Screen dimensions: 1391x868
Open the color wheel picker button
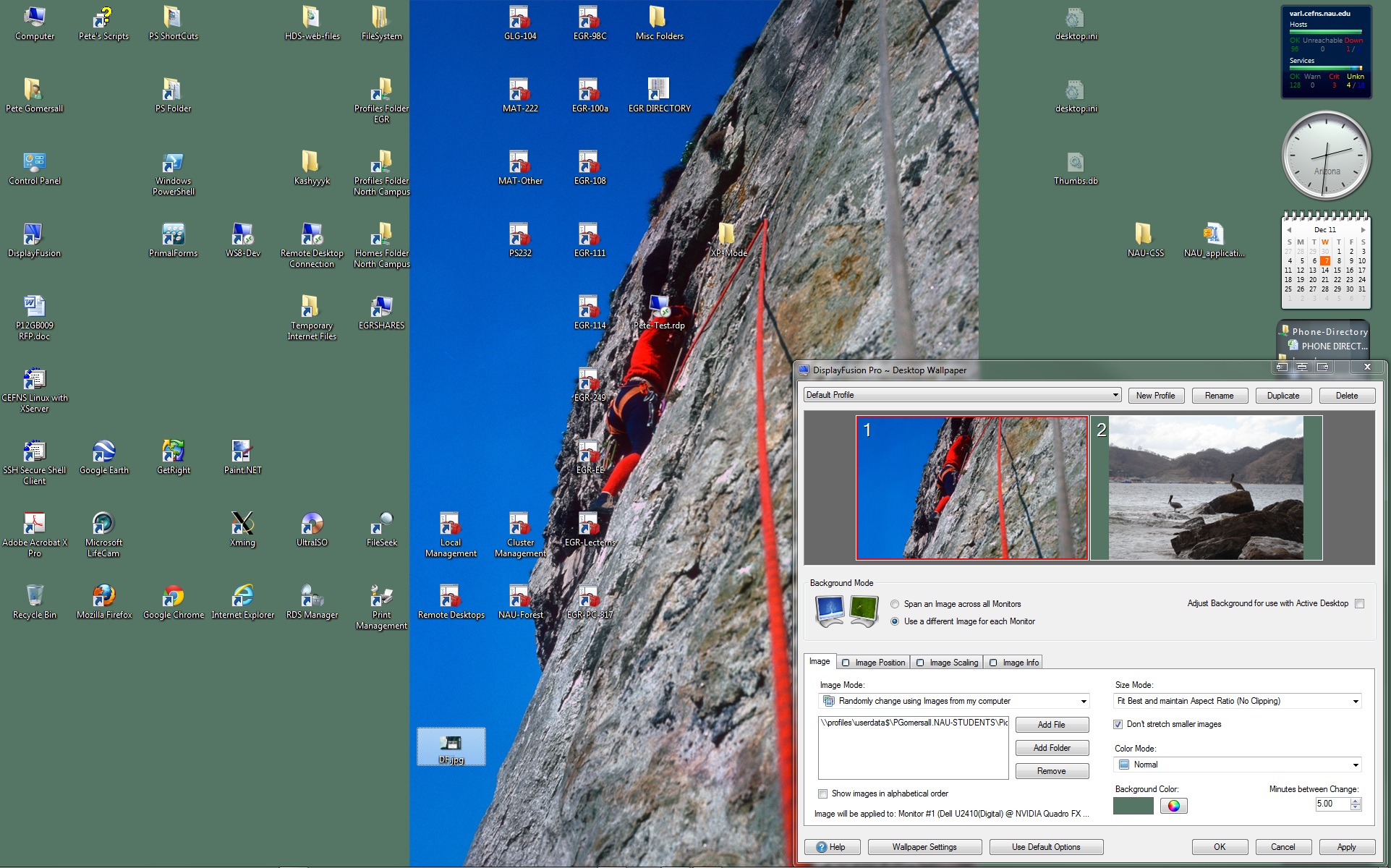pos(1173,806)
